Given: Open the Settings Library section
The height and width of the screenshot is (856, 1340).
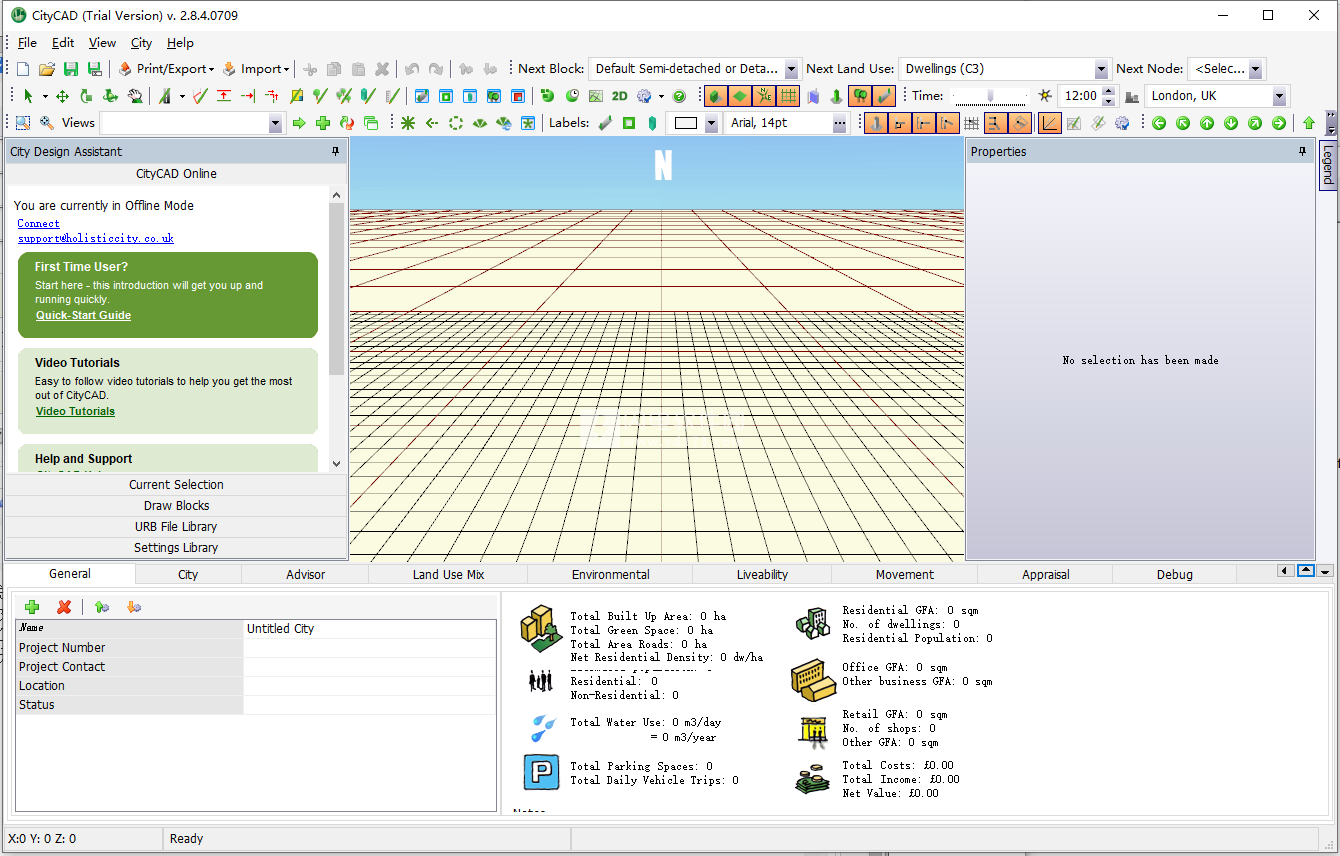Looking at the screenshot, I should [177, 548].
